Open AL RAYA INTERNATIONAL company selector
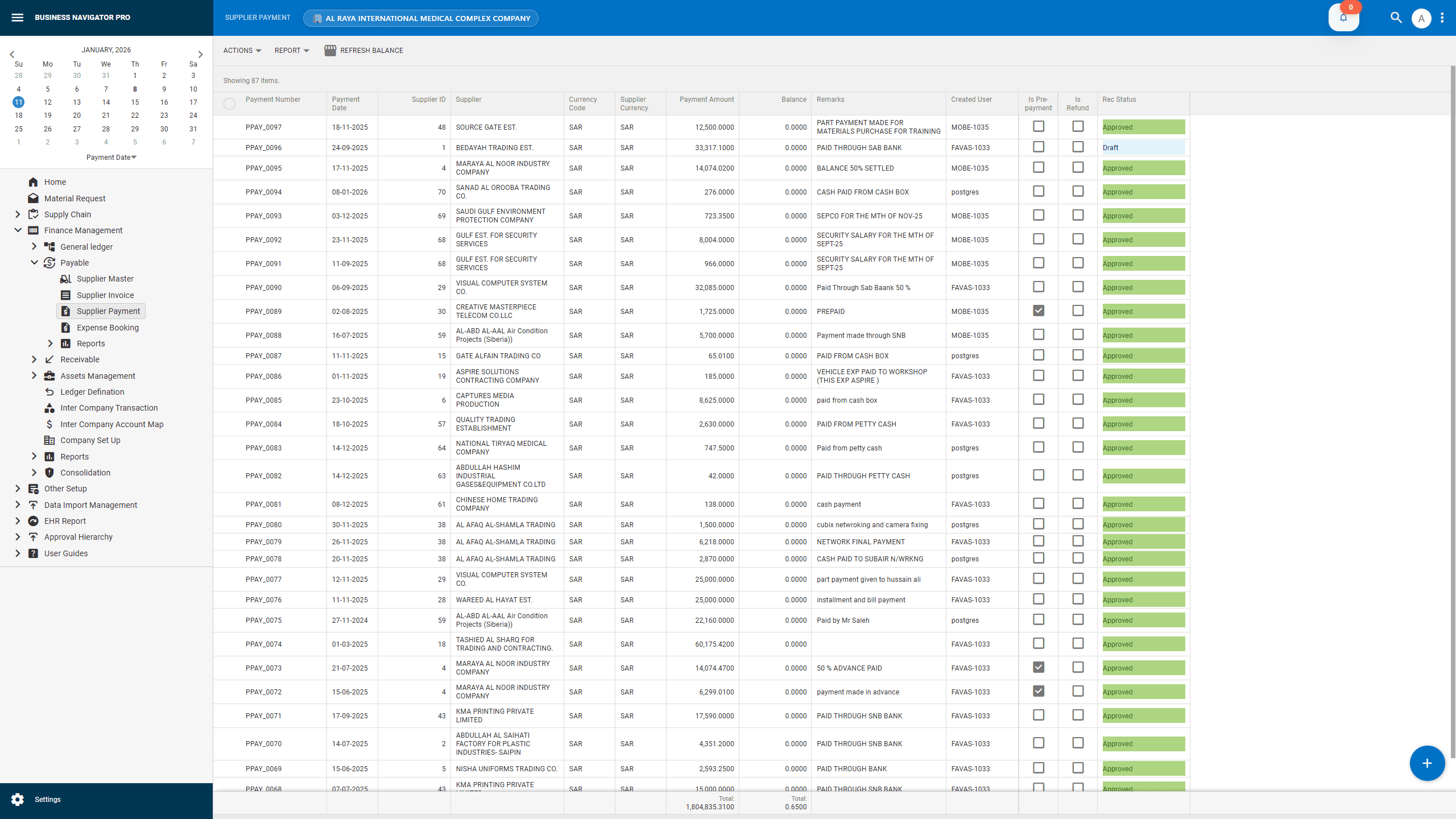The width and height of the screenshot is (1456, 819). point(420,18)
